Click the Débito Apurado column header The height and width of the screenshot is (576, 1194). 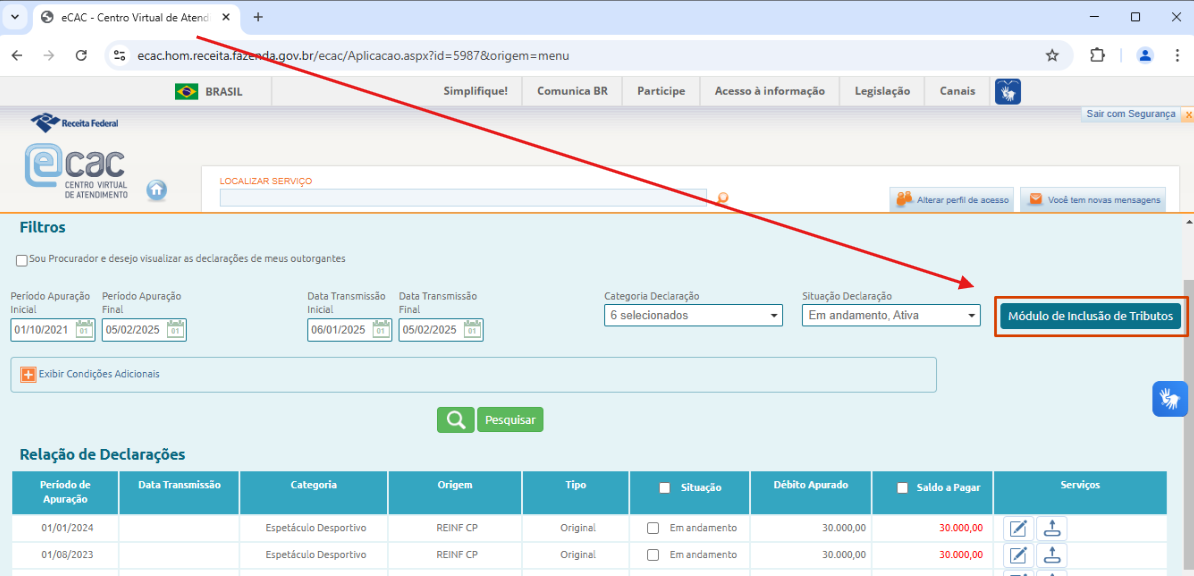[x=810, y=492]
